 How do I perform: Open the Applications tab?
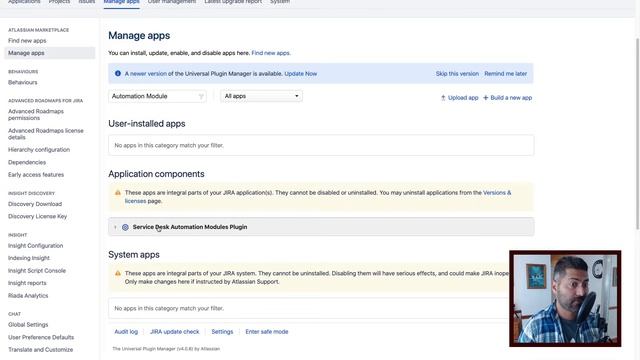point(24,2)
